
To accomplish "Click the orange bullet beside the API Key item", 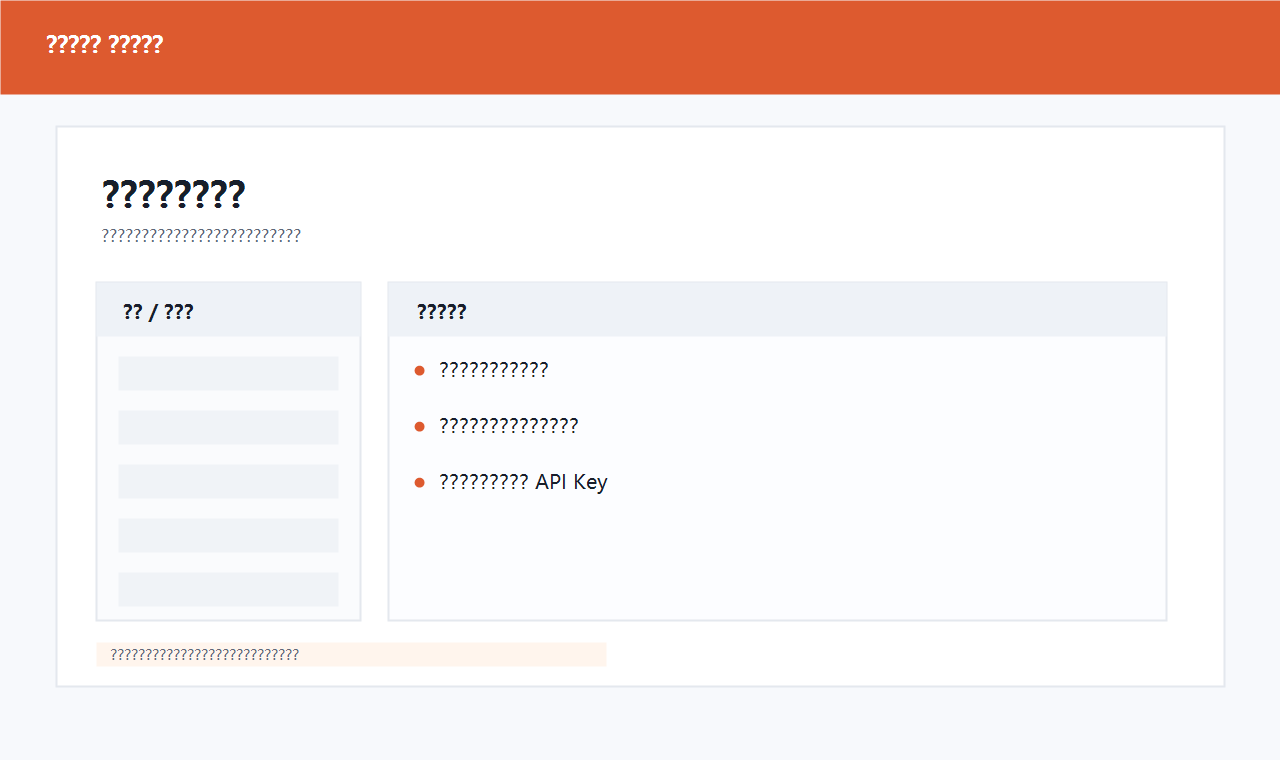I will point(420,483).
